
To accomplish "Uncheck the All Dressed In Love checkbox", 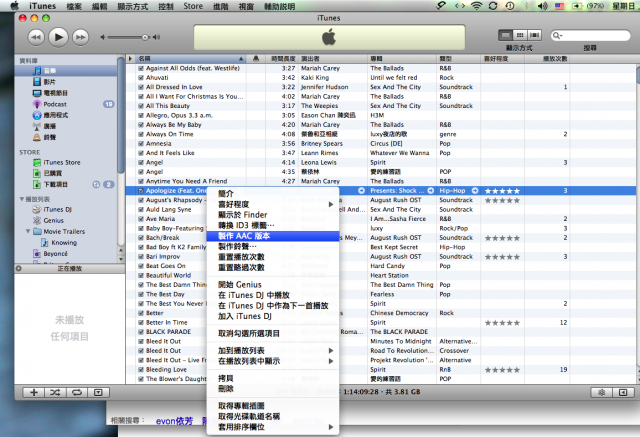I will pos(141,87).
